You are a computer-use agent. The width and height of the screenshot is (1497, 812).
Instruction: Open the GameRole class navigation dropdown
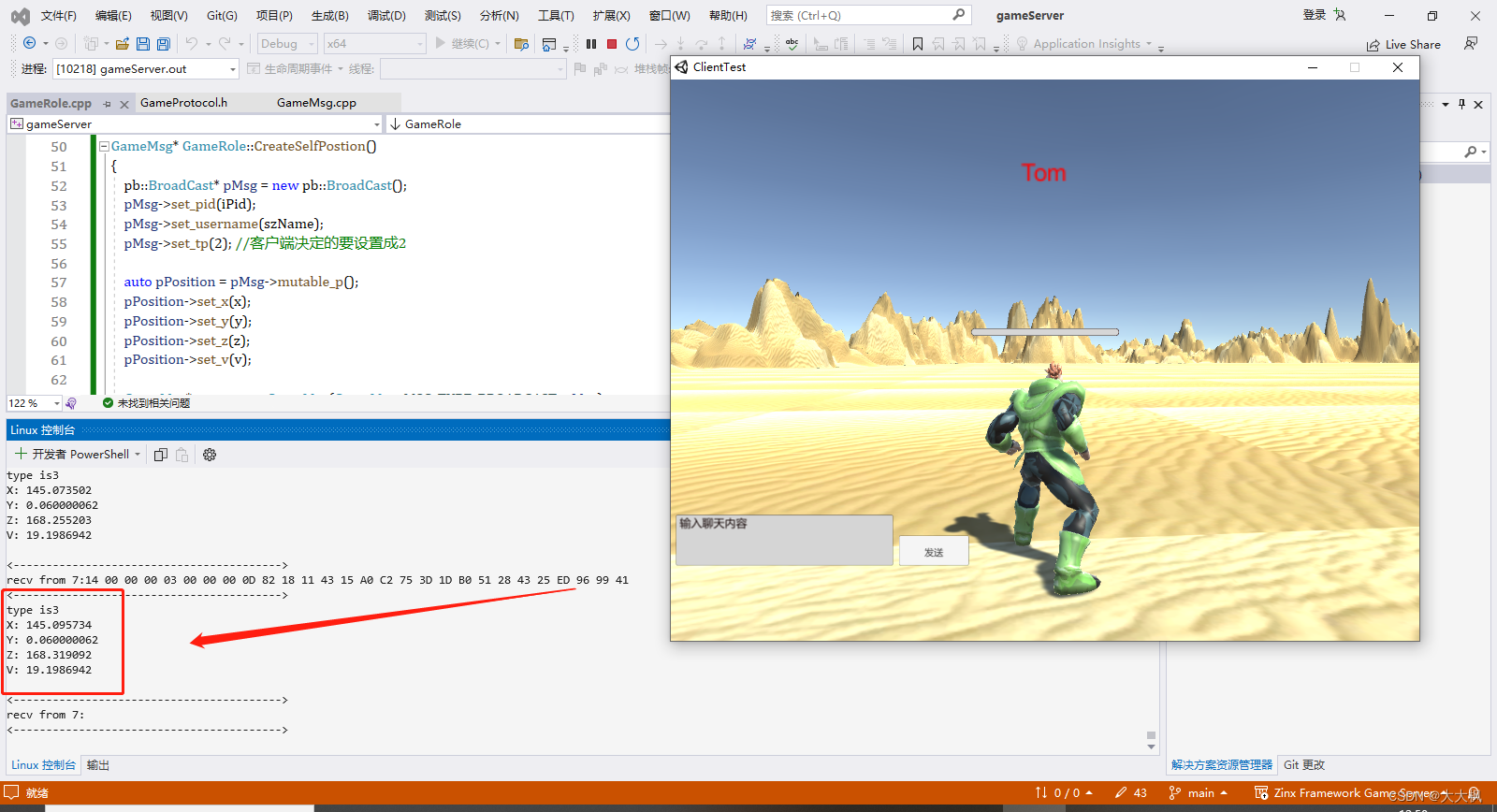(527, 124)
